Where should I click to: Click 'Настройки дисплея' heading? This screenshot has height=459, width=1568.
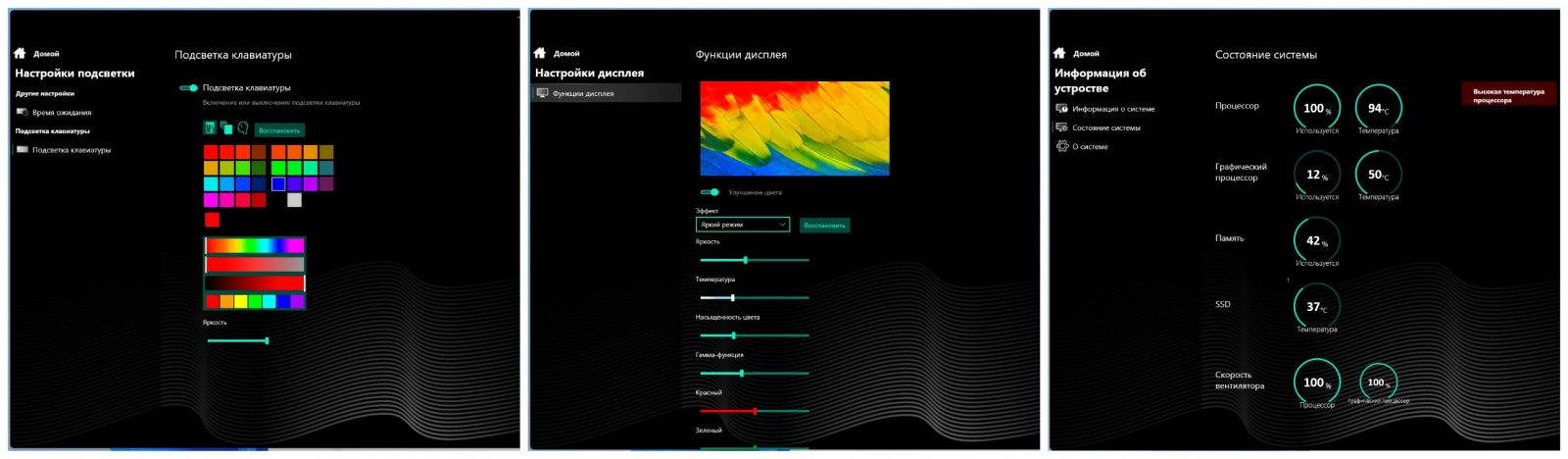[589, 74]
